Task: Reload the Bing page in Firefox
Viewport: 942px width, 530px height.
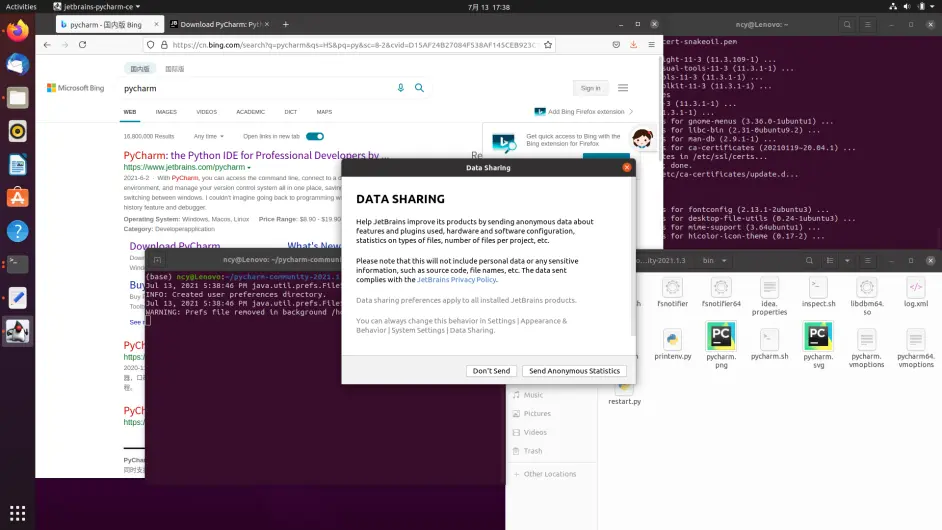Action: click(x=82, y=44)
